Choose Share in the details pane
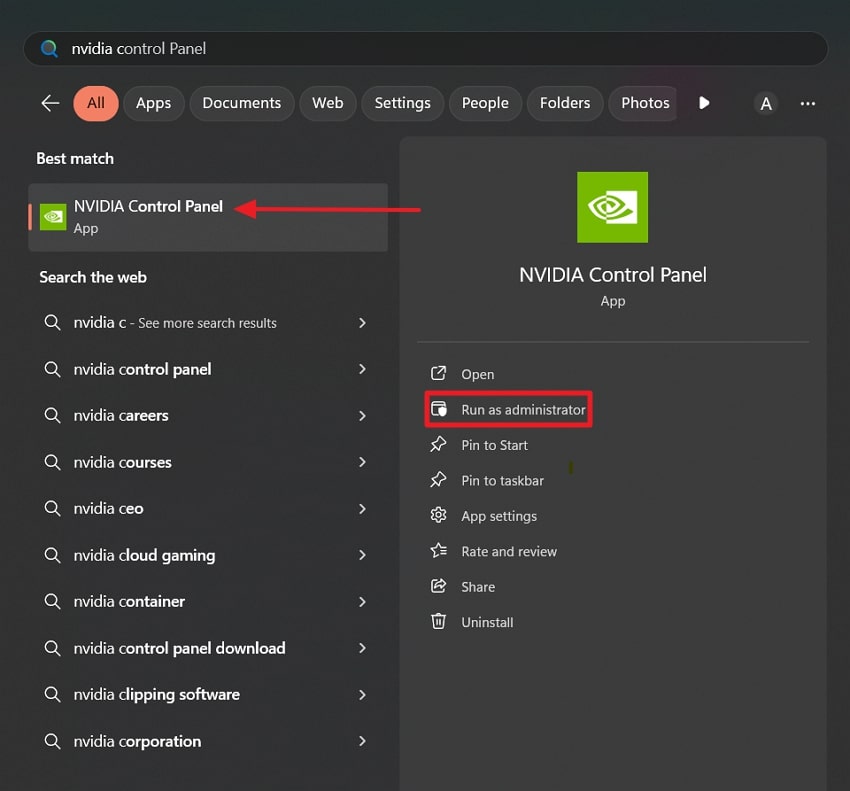Image resolution: width=850 pixels, height=791 pixels. tap(478, 587)
